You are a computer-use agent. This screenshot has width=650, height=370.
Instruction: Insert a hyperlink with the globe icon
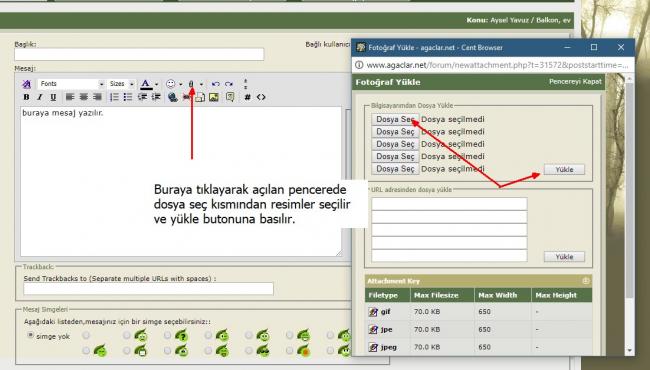tap(173, 97)
